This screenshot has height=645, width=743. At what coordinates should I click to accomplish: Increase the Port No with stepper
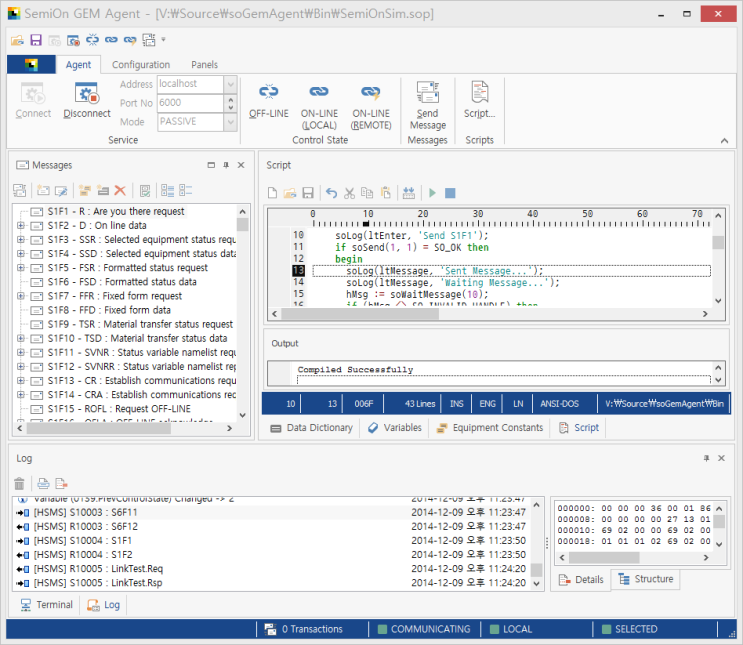[x=230, y=99]
